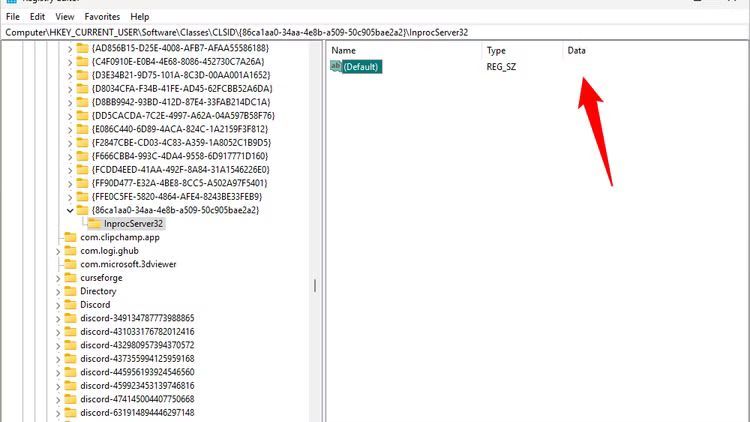750x422 pixels.
Task: Expand the {AD856B15-D25E-4008-AFB7-AFAA55586188} key
Action: tap(69, 48)
